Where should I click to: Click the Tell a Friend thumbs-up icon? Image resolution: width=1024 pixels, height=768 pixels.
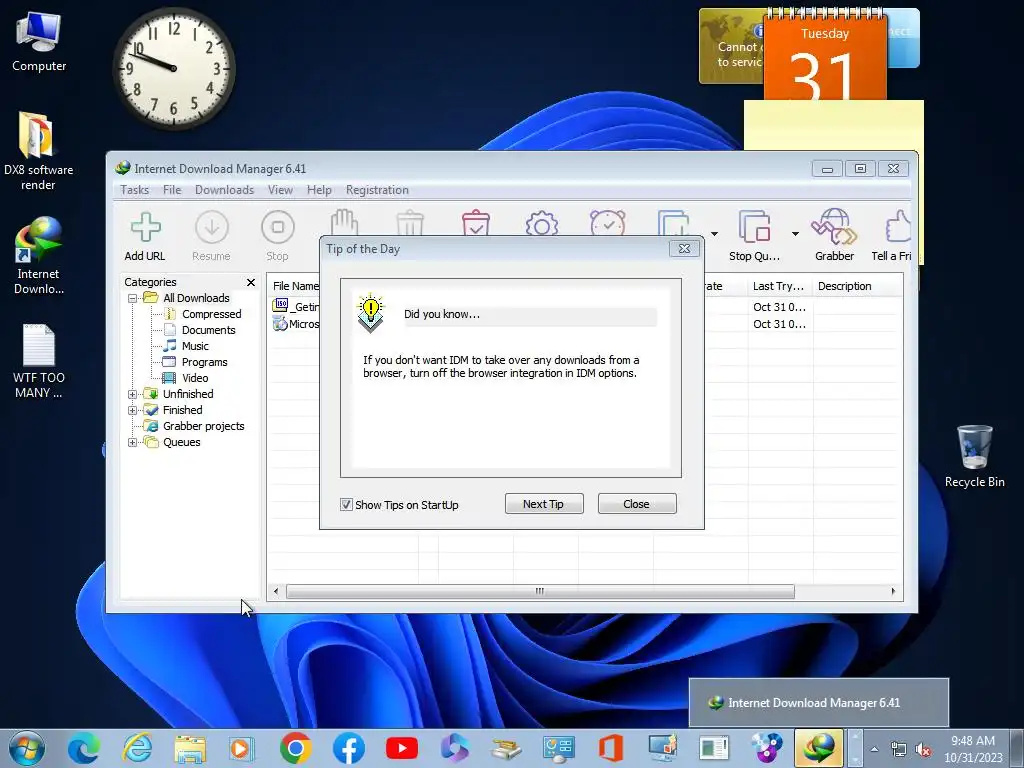click(892, 236)
